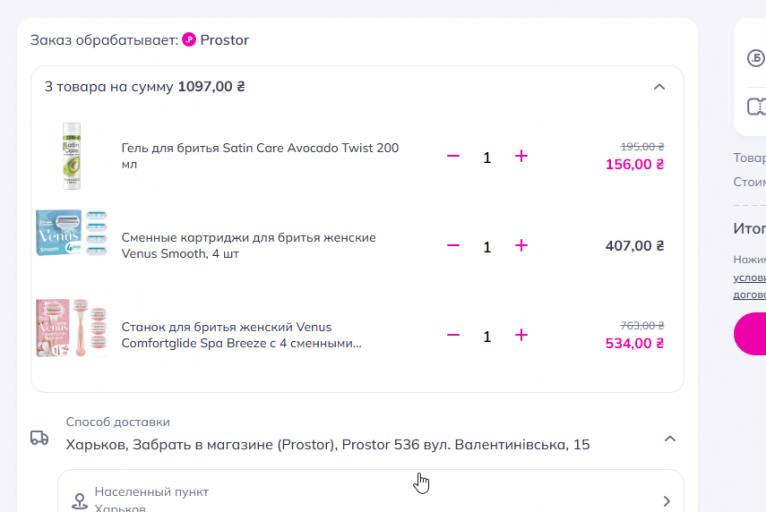Increase Satin Care shaving gel quantity
The height and width of the screenshot is (512, 766).
point(520,157)
